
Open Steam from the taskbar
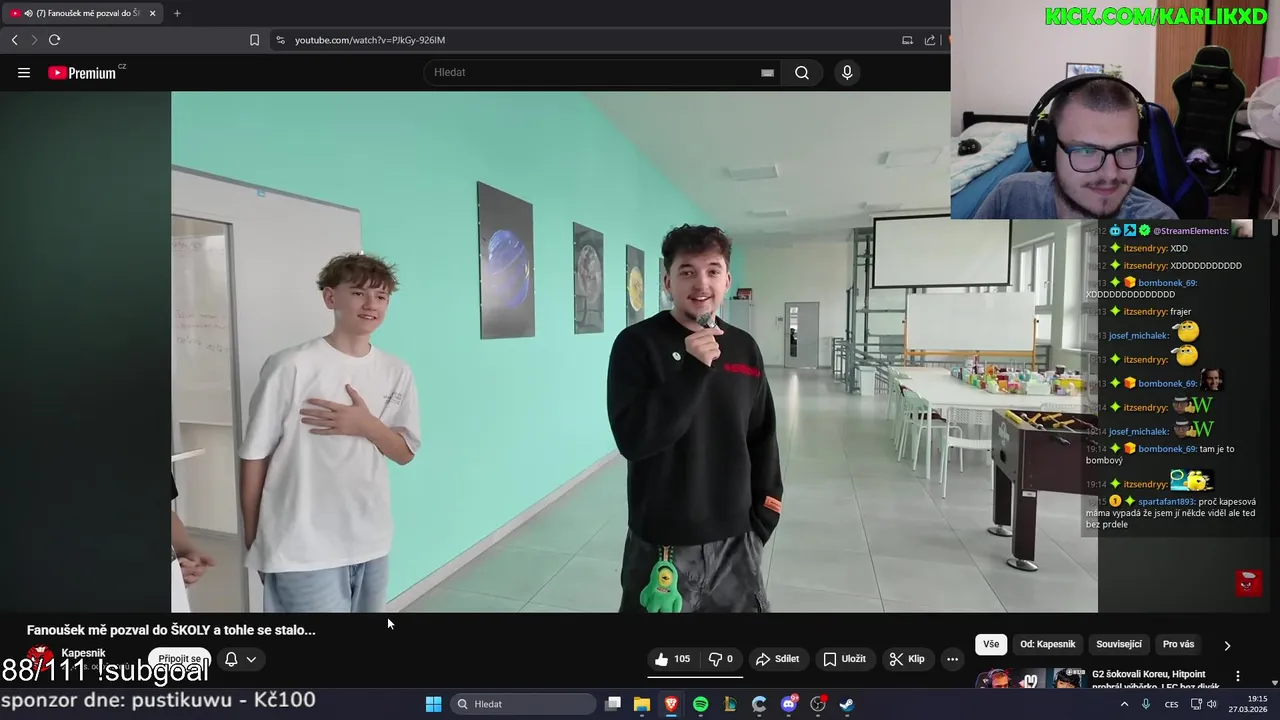847,704
